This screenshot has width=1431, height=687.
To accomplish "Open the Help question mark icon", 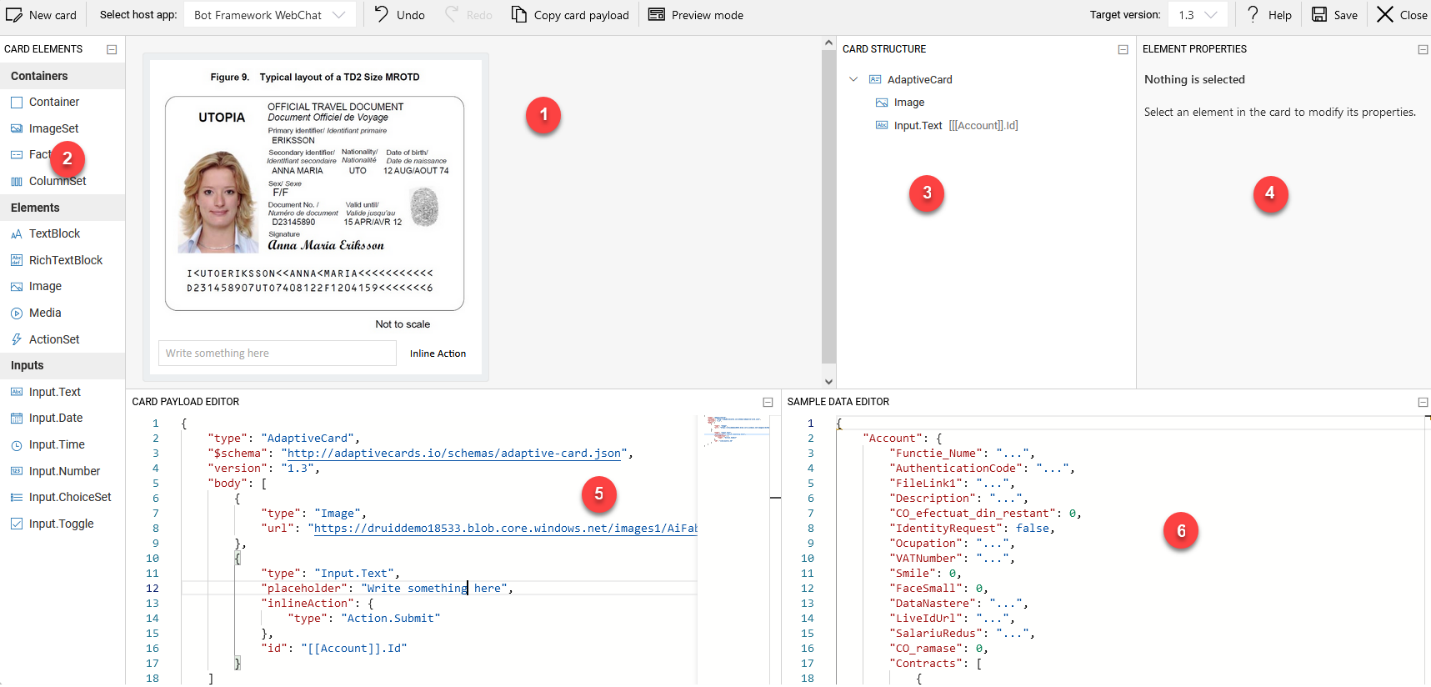I will [1252, 15].
